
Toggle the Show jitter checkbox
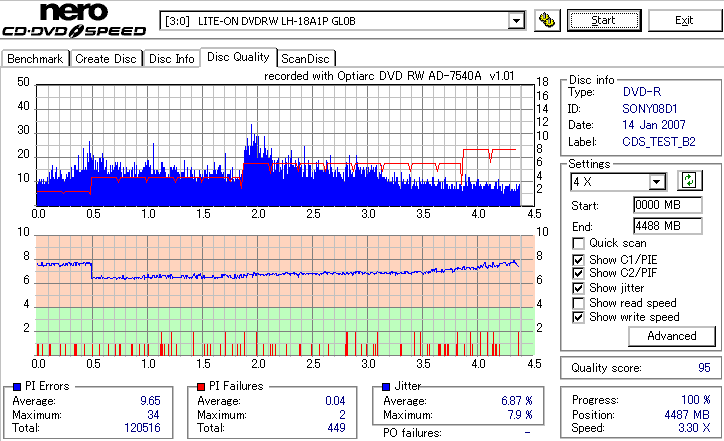[x=578, y=288]
